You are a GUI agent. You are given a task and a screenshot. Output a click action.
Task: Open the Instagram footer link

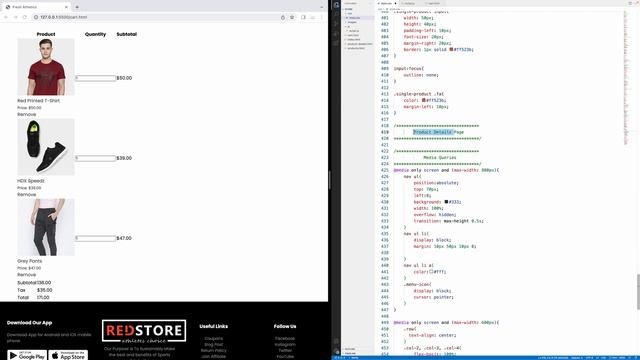tap(285, 344)
